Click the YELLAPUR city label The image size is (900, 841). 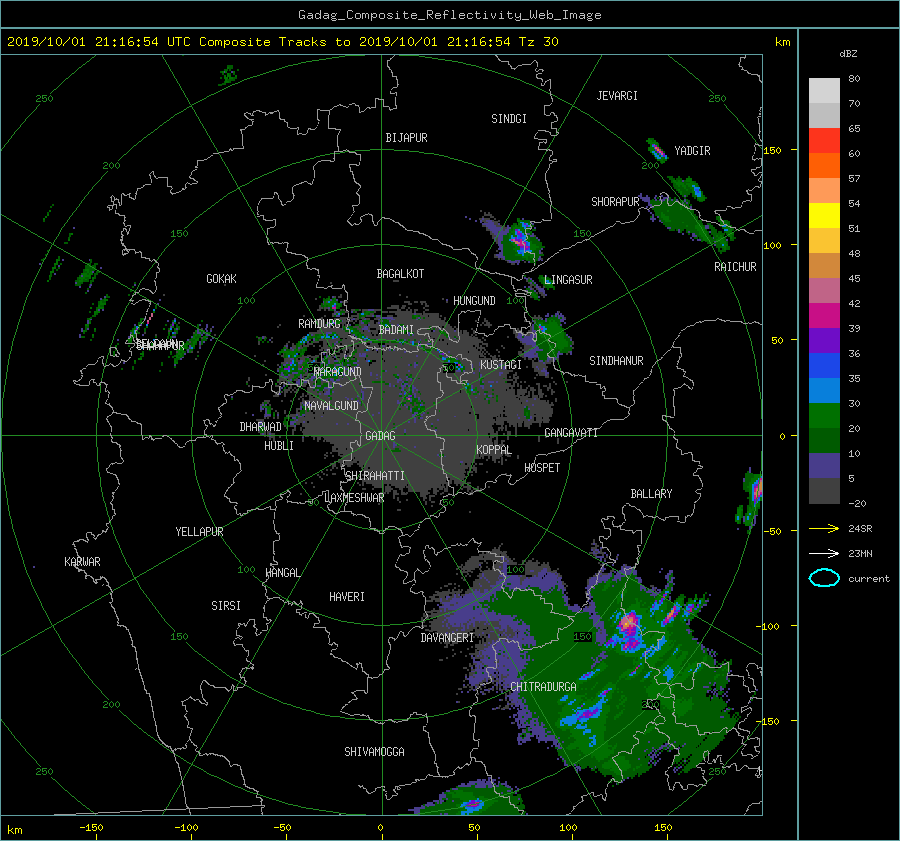[199, 532]
